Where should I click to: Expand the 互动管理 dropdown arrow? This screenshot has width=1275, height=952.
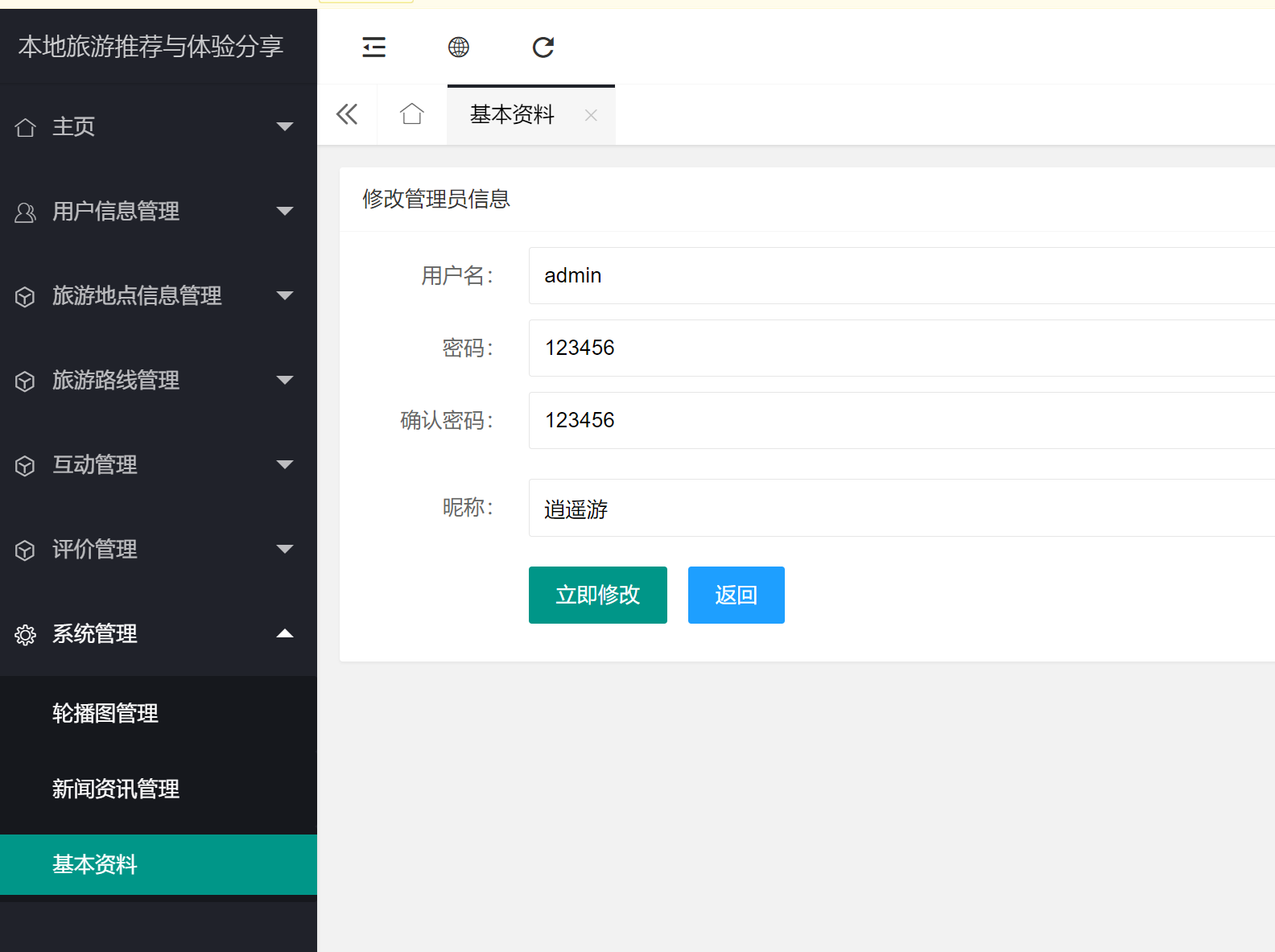(x=284, y=464)
